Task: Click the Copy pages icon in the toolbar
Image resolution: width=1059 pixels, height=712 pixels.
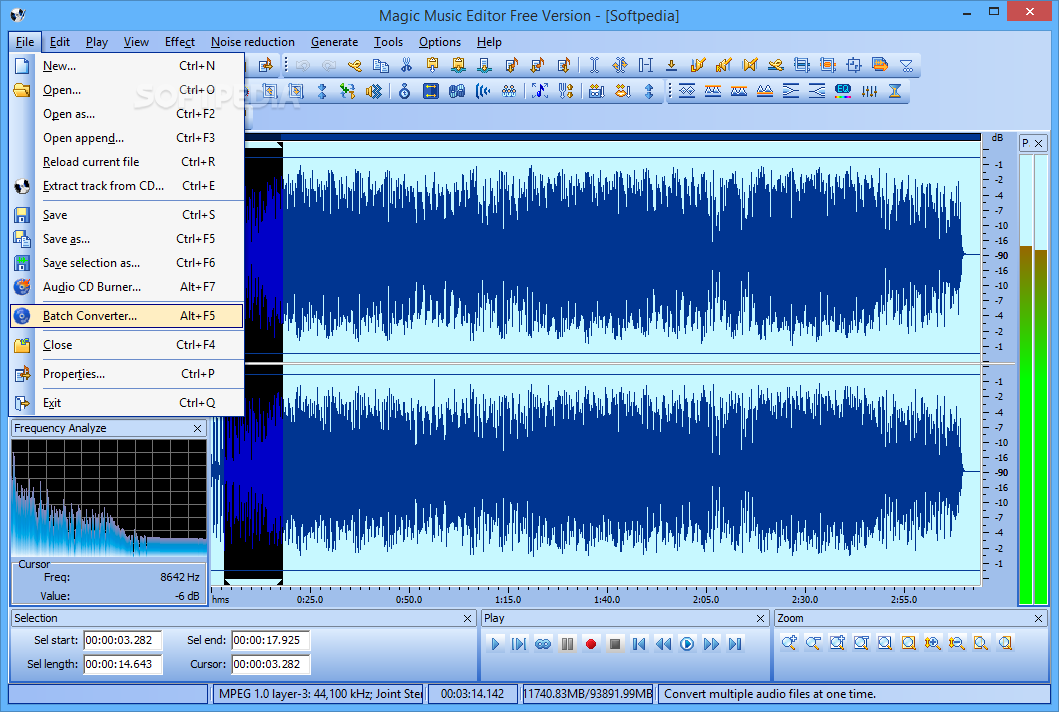Action: click(x=381, y=65)
